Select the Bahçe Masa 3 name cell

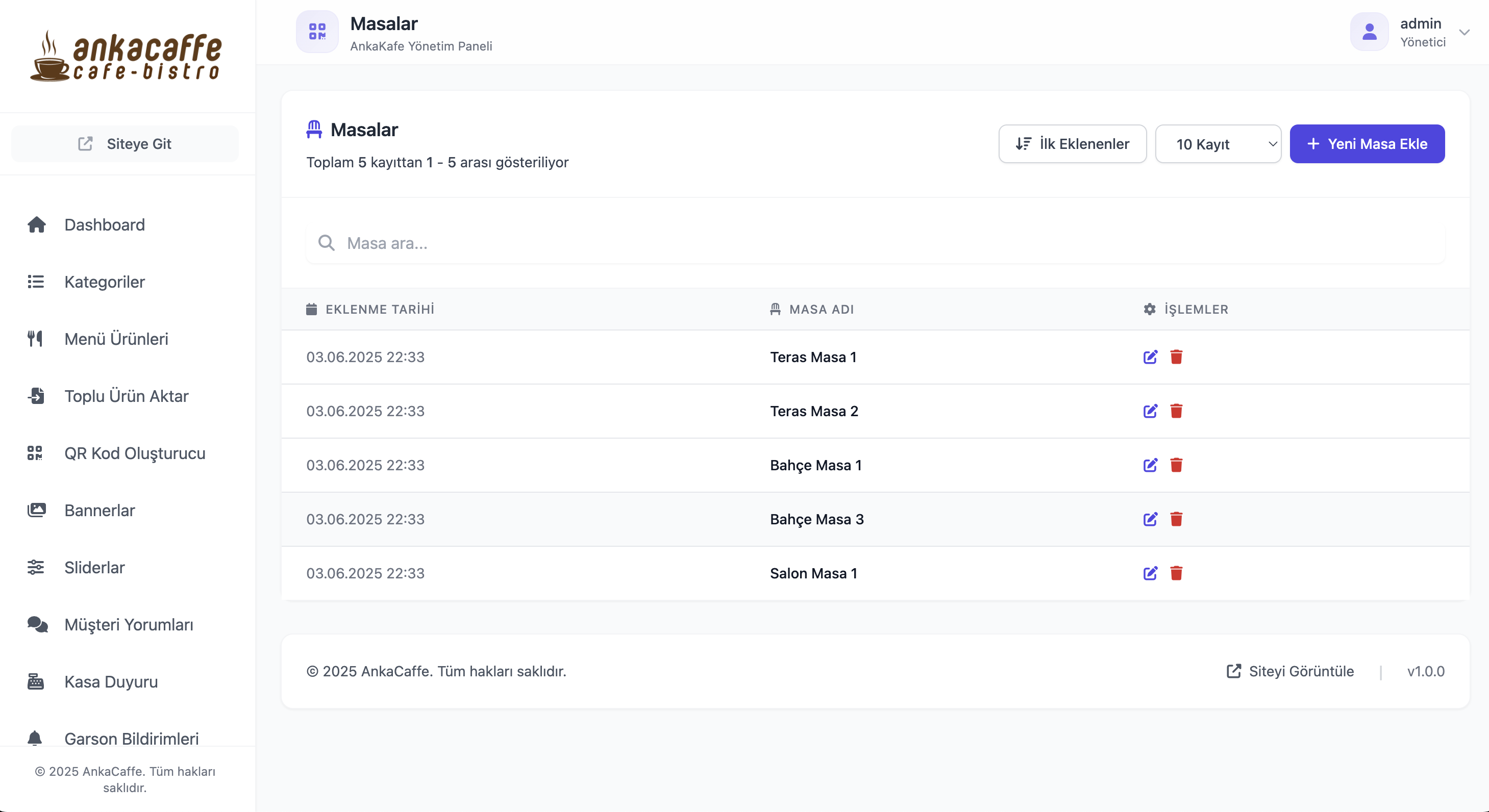coord(817,519)
